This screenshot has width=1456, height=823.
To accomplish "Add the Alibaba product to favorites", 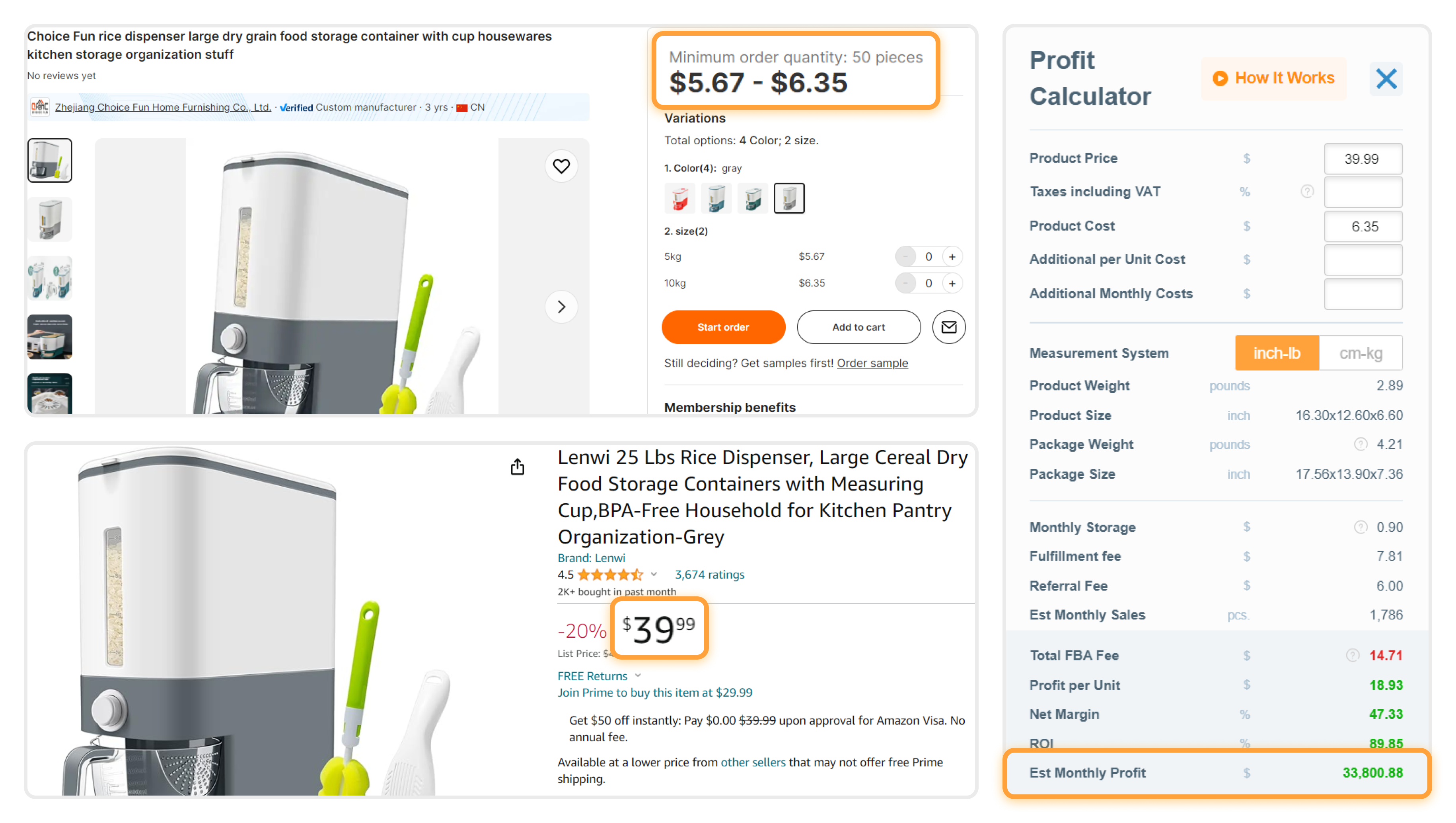I will click(x=561, y=166).
